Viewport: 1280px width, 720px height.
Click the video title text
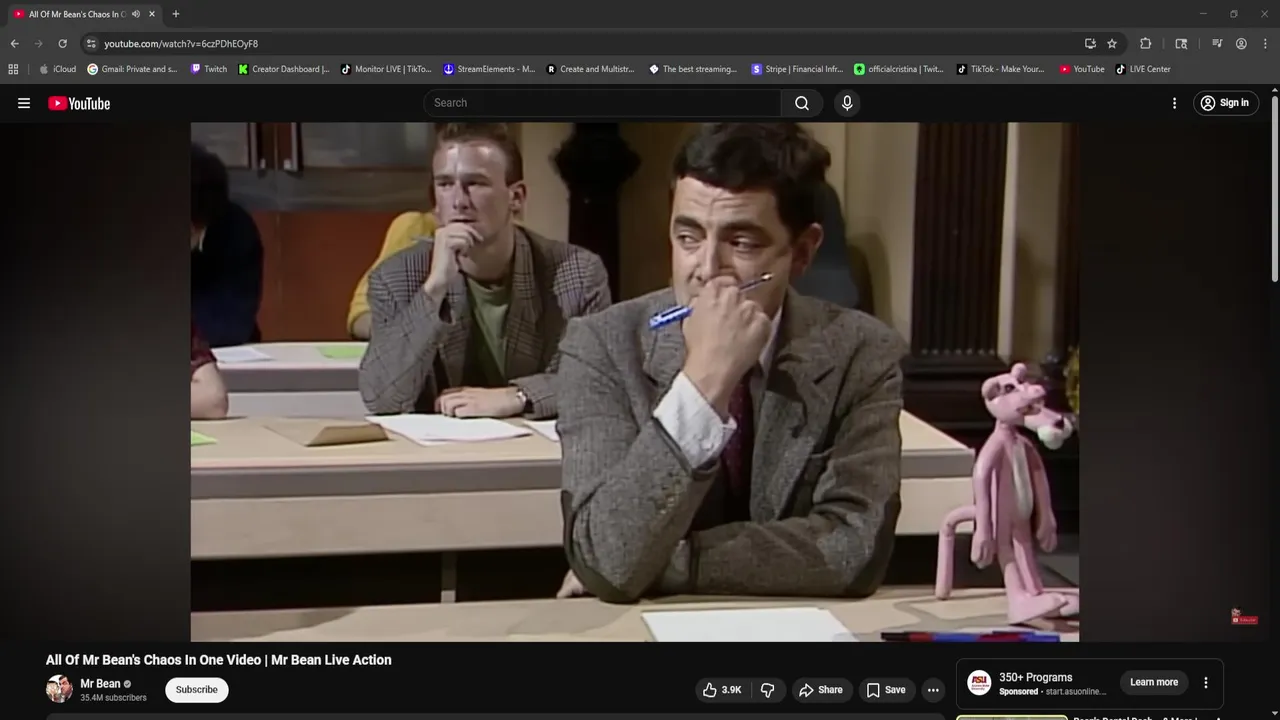click(219, 660)
